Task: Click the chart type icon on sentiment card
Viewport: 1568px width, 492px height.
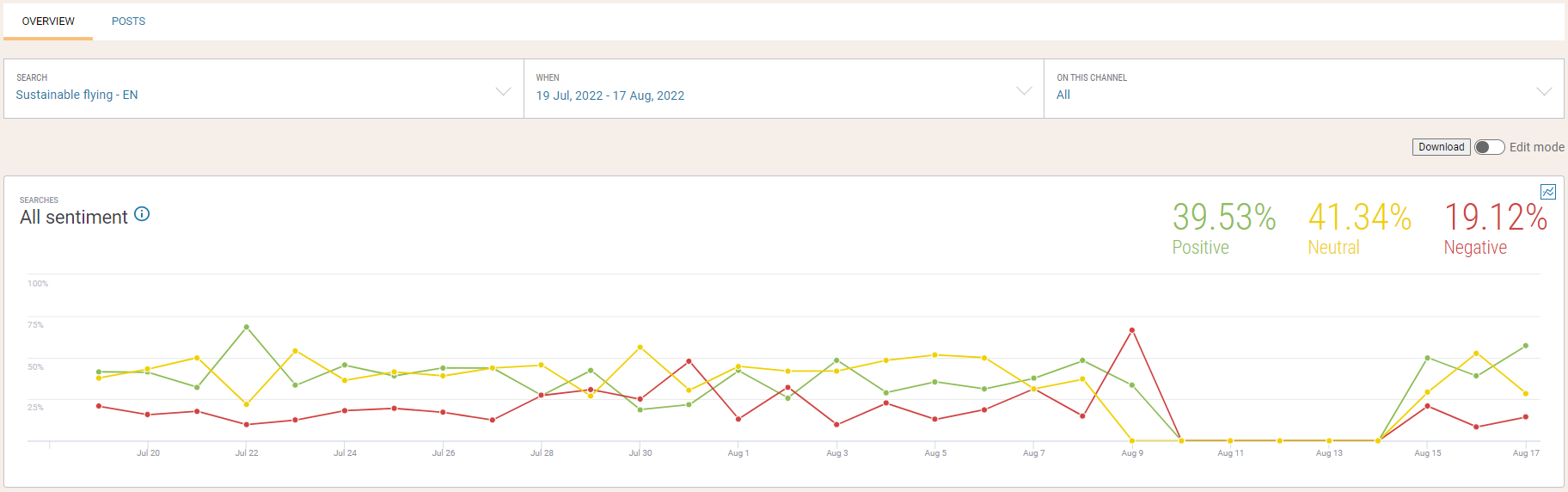Action: (x=1547, y=192)
